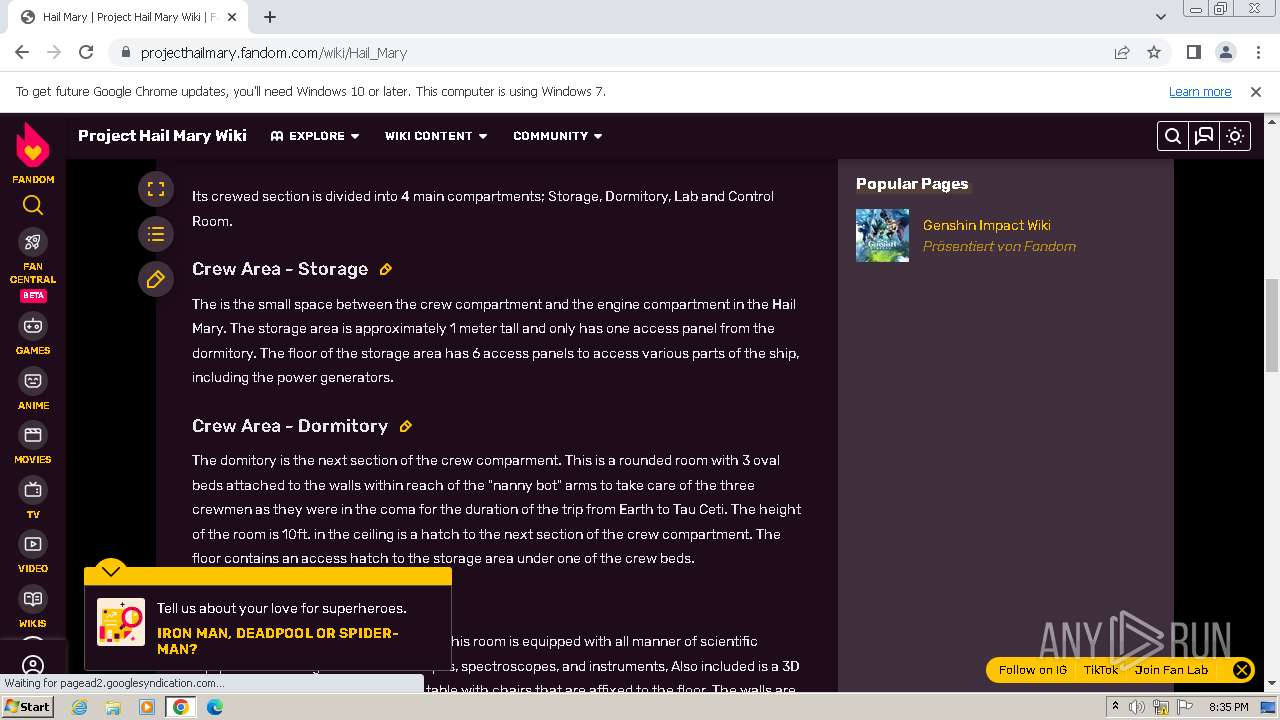The image size is (1280, 720).
Task: Show hidden system tray icons
Action: click(x=1115, y=707)
